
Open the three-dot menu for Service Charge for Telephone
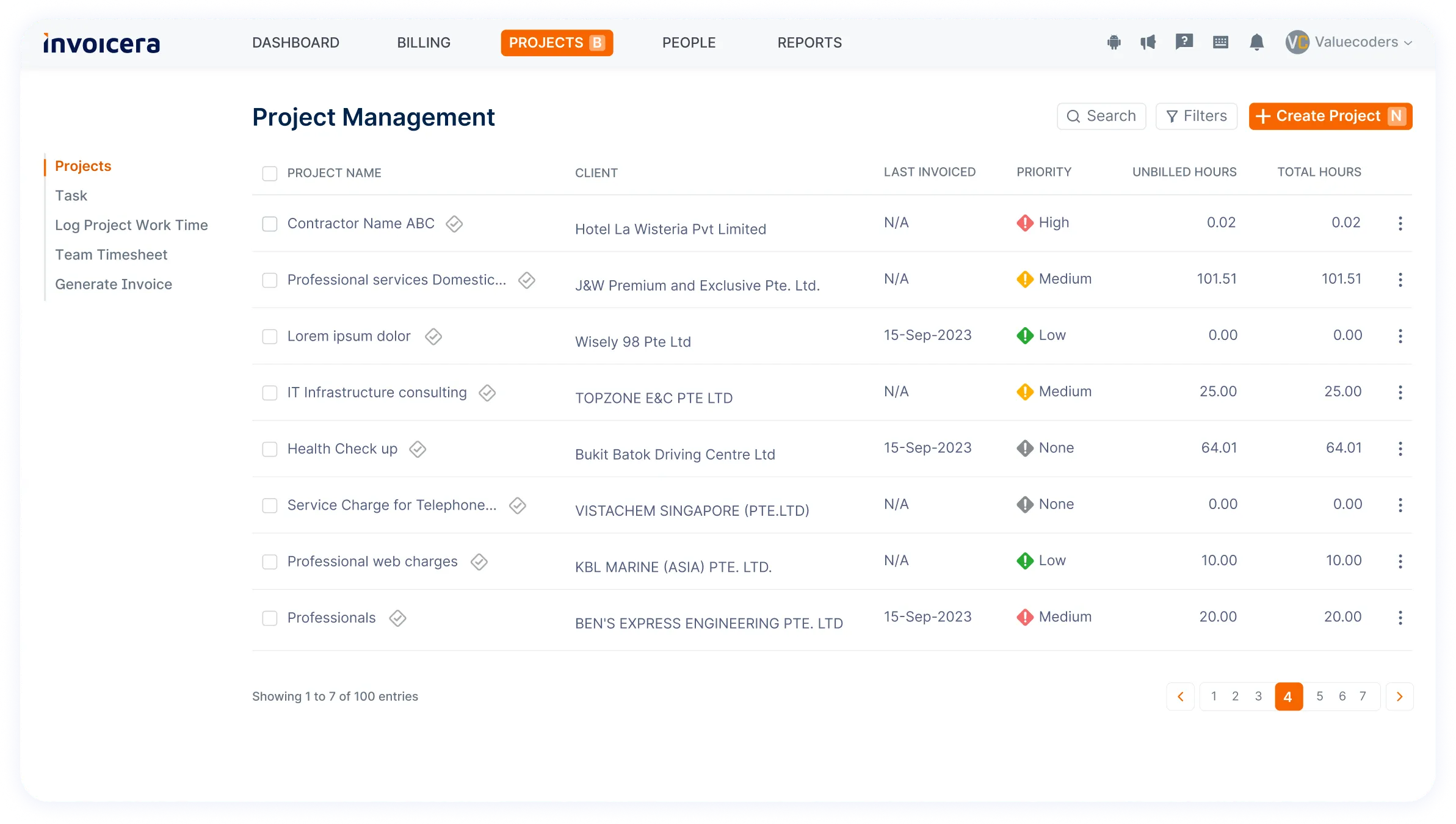pyautogui.click(x=1400, y=505)
